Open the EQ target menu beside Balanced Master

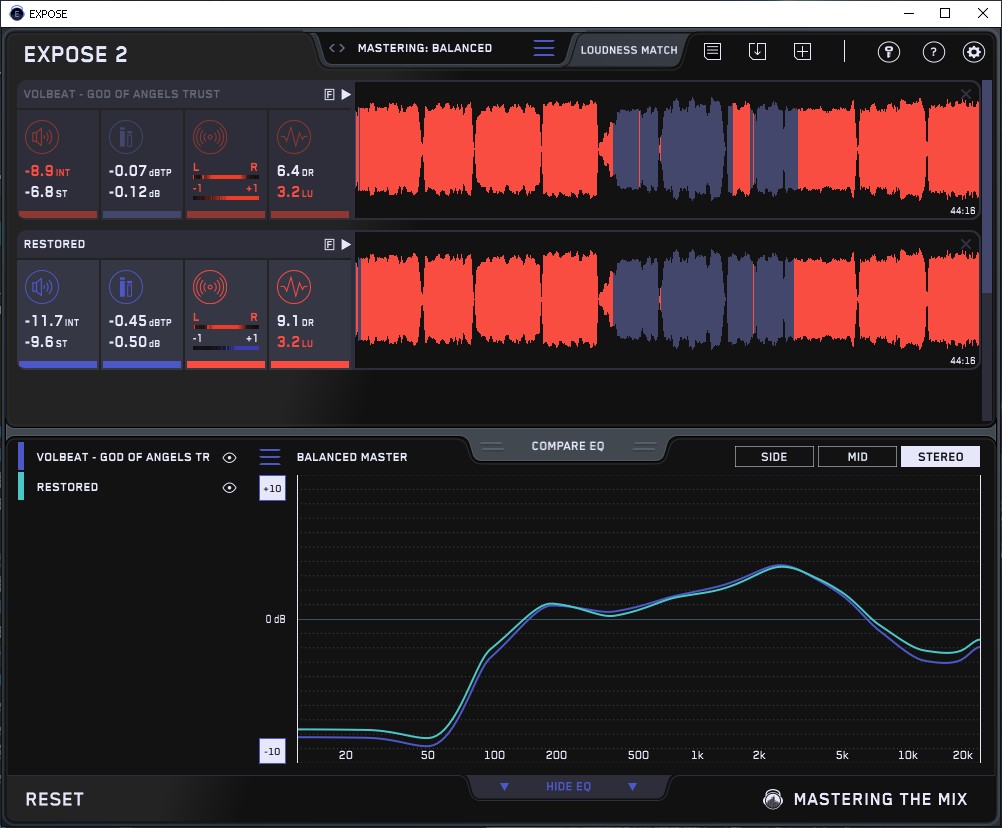click(x=270, y=457)
